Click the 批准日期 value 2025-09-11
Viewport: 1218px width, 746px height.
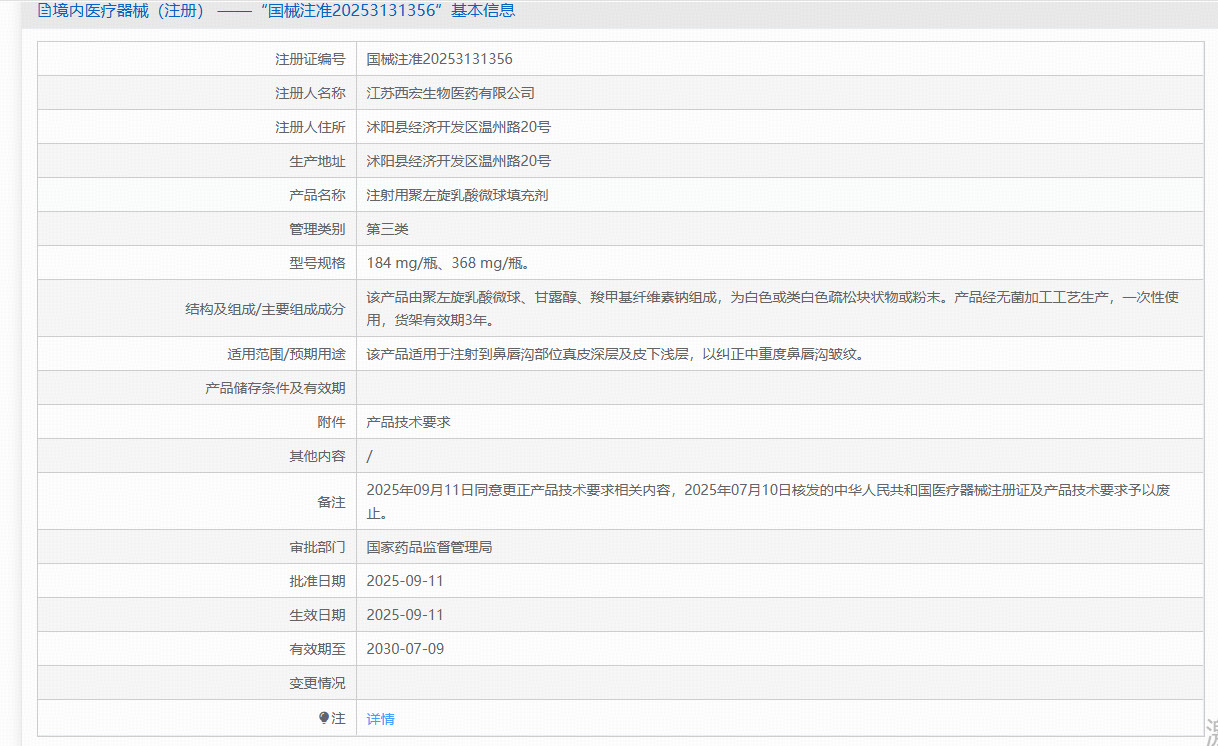click(x=405, y=581)
